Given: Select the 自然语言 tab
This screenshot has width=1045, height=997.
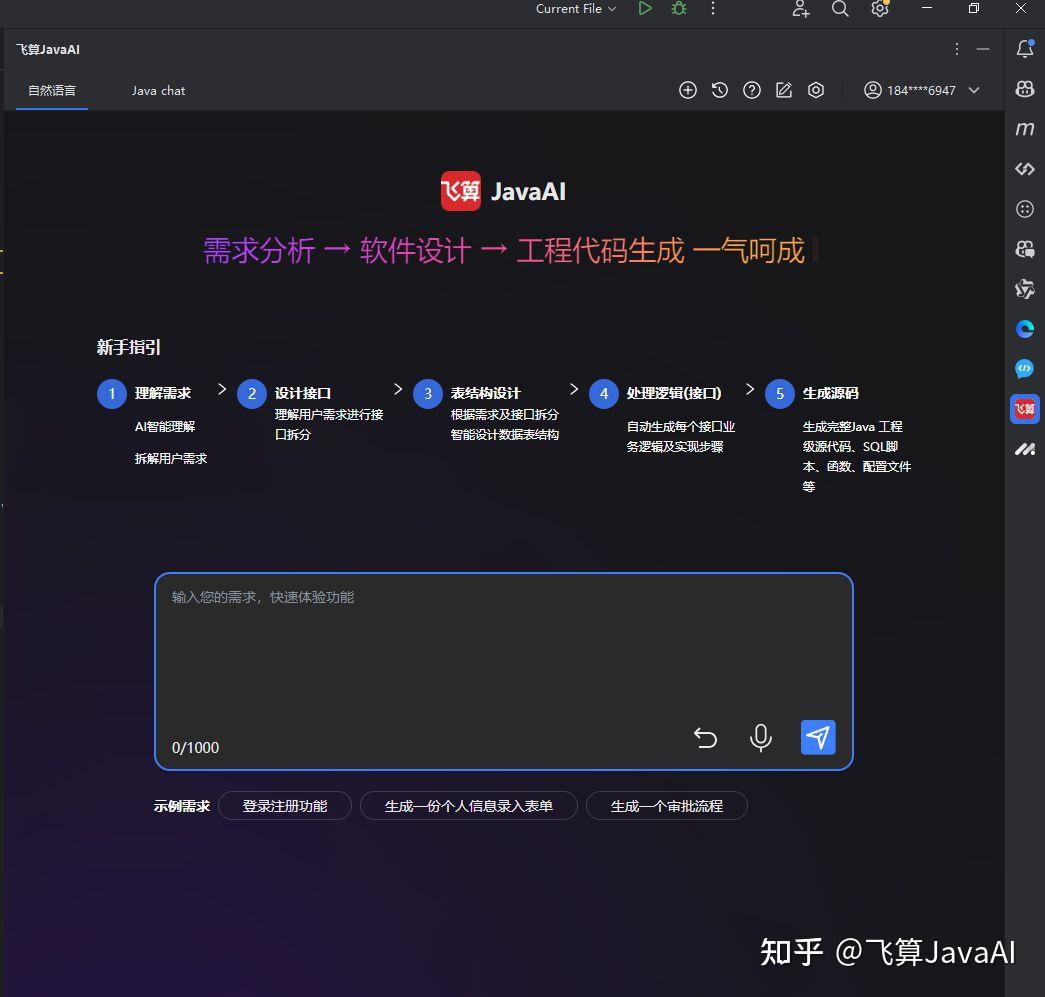Looking at the screenshot, I should [x=51, y=90].
